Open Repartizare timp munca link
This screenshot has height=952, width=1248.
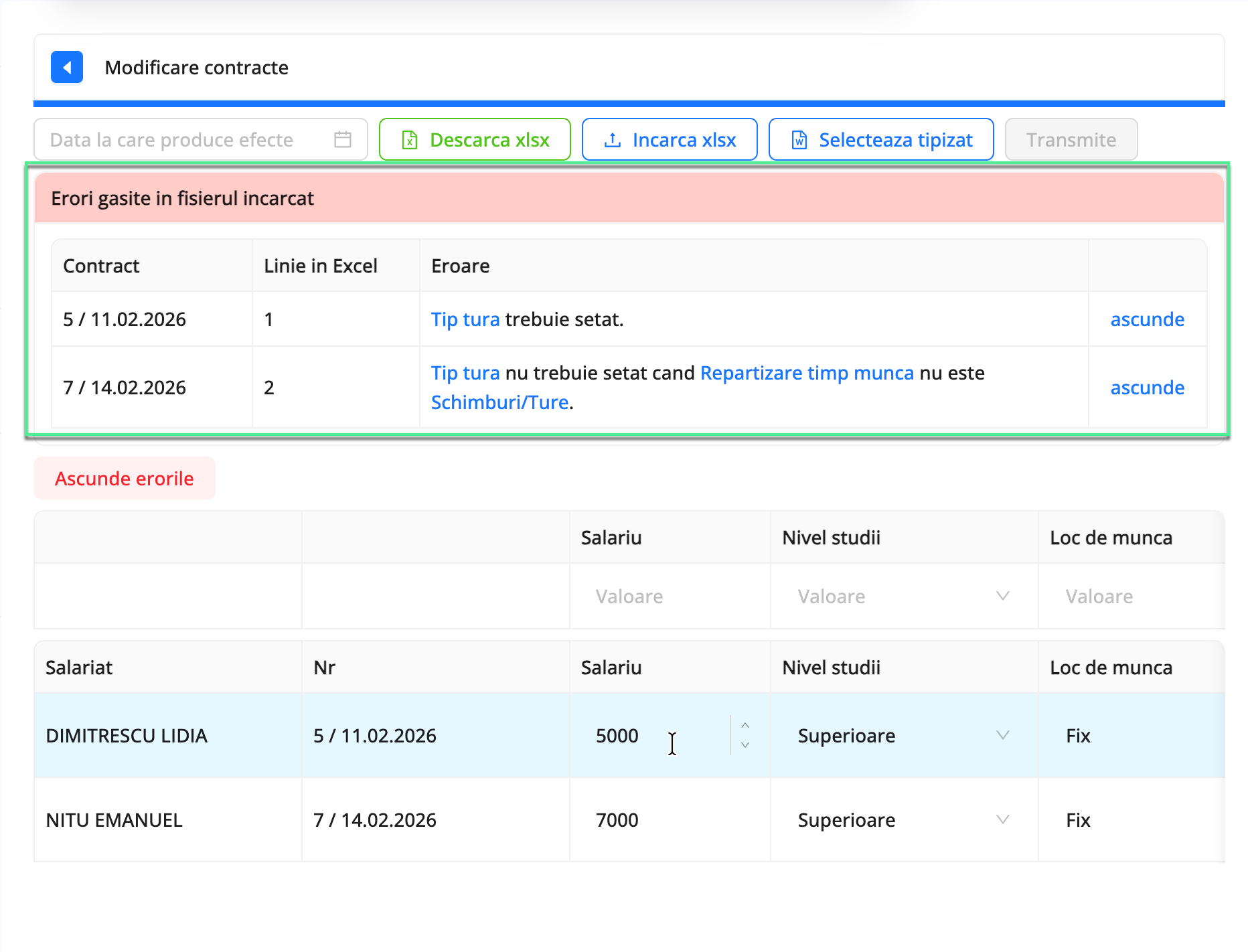click(x=807, y=373)
